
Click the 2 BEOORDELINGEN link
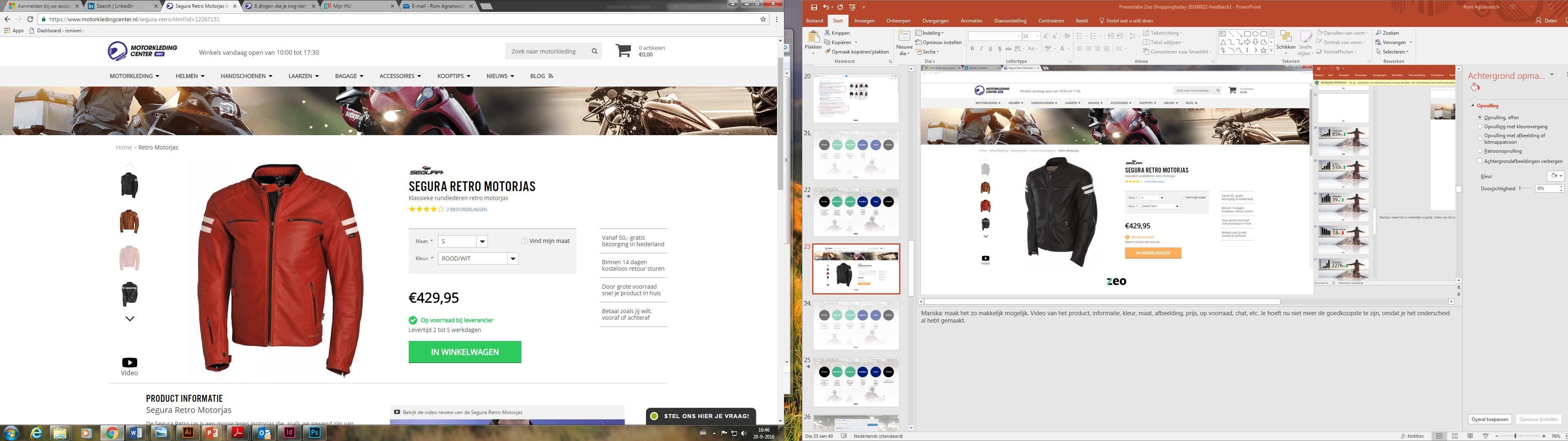click(x=466, y=209)
